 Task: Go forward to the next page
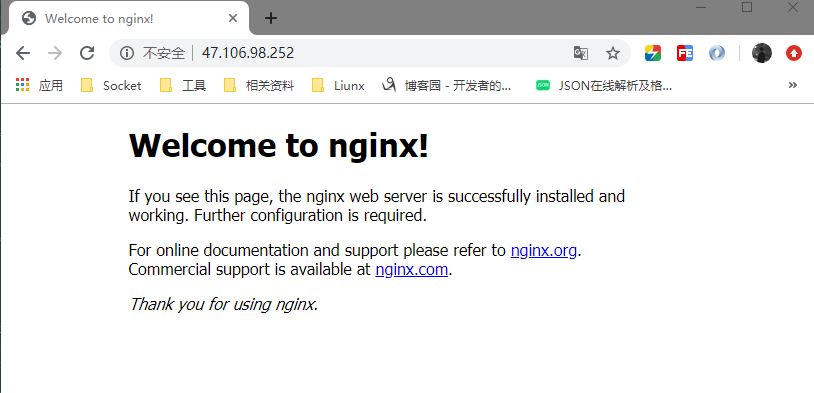click(55, 53)
